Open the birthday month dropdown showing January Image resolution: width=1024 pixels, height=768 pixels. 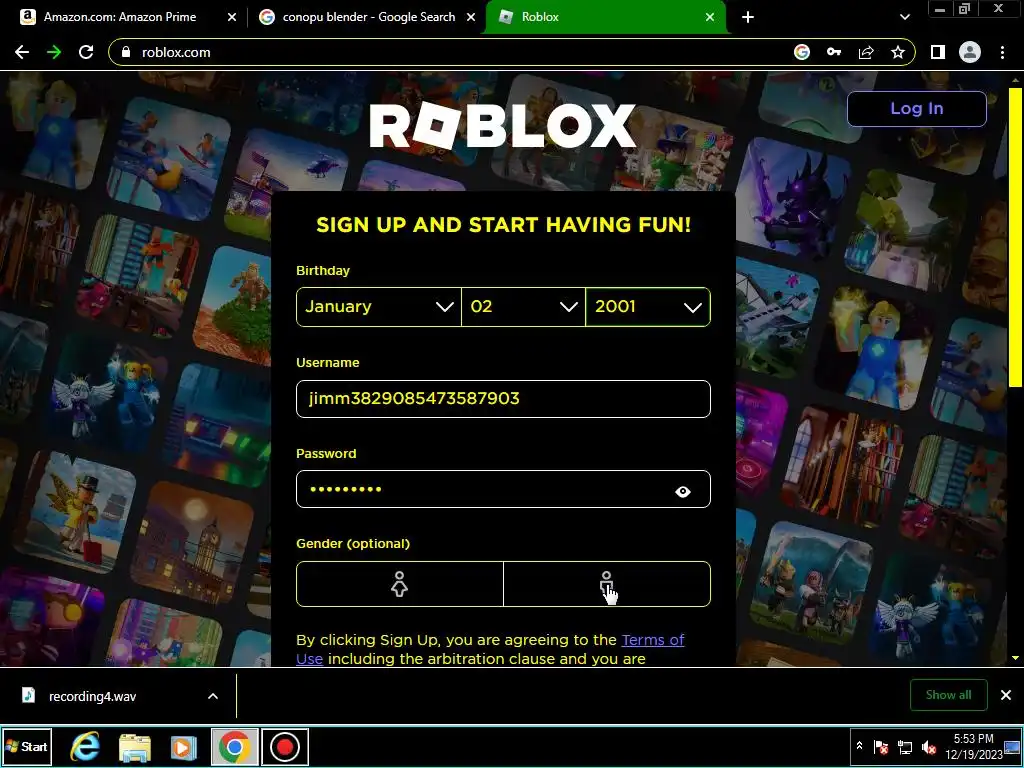pyautogui.click(x=379, y=306)
